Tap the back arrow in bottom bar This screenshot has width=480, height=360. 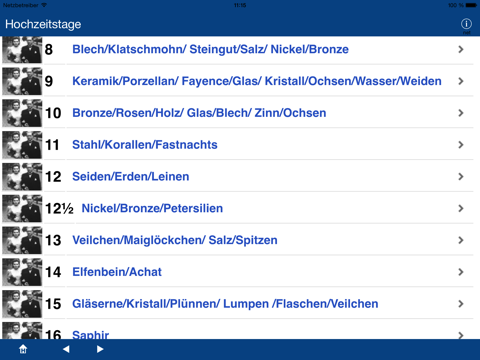(66, 349)
